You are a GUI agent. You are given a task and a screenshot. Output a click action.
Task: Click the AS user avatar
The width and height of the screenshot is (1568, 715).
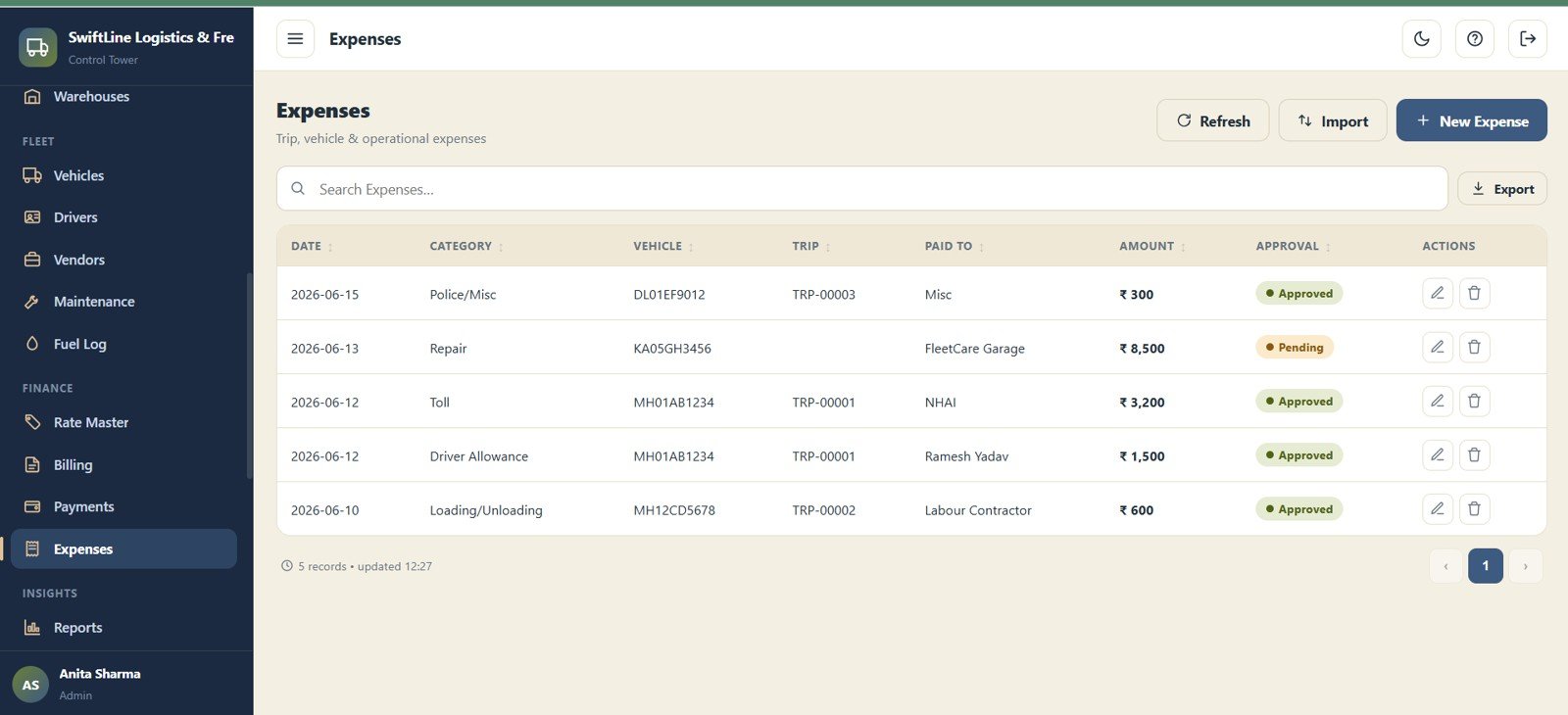tap(30, 685)
